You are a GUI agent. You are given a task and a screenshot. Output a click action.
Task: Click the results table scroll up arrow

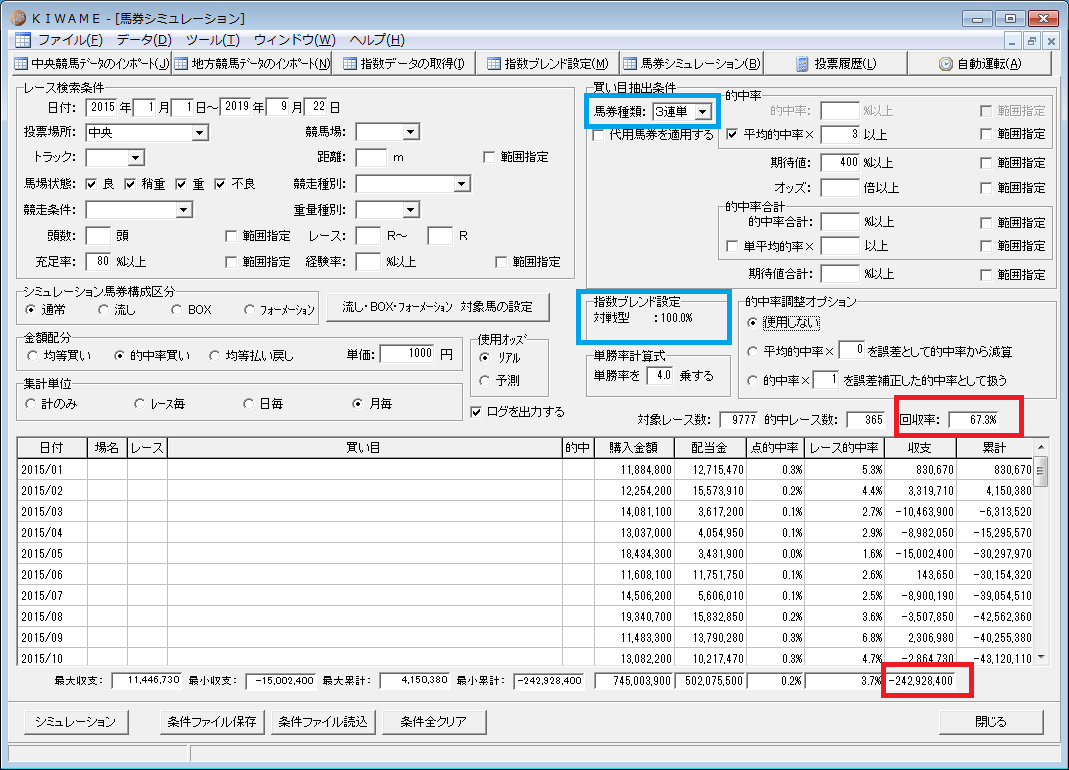[1041, 447]
